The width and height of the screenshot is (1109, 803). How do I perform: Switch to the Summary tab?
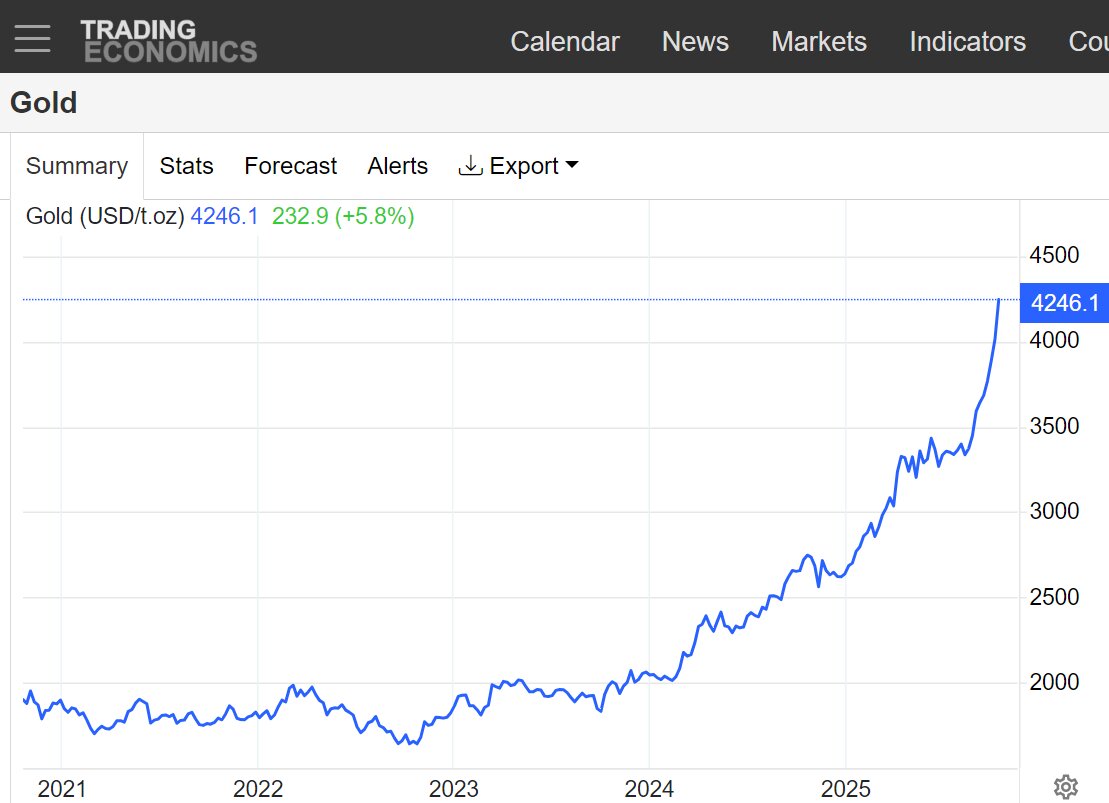pos(77,166)
